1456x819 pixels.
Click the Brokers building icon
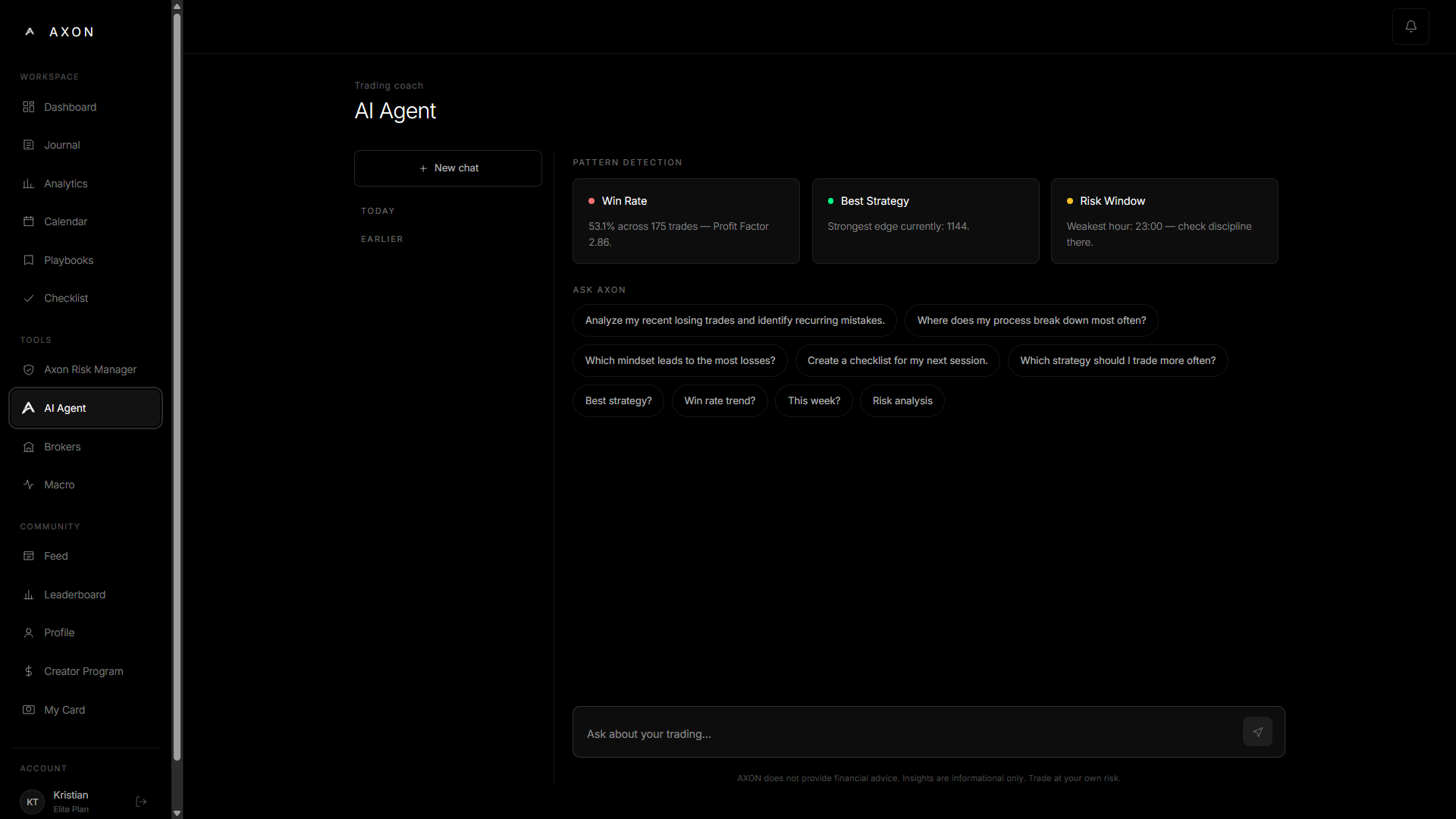[29, 447]
